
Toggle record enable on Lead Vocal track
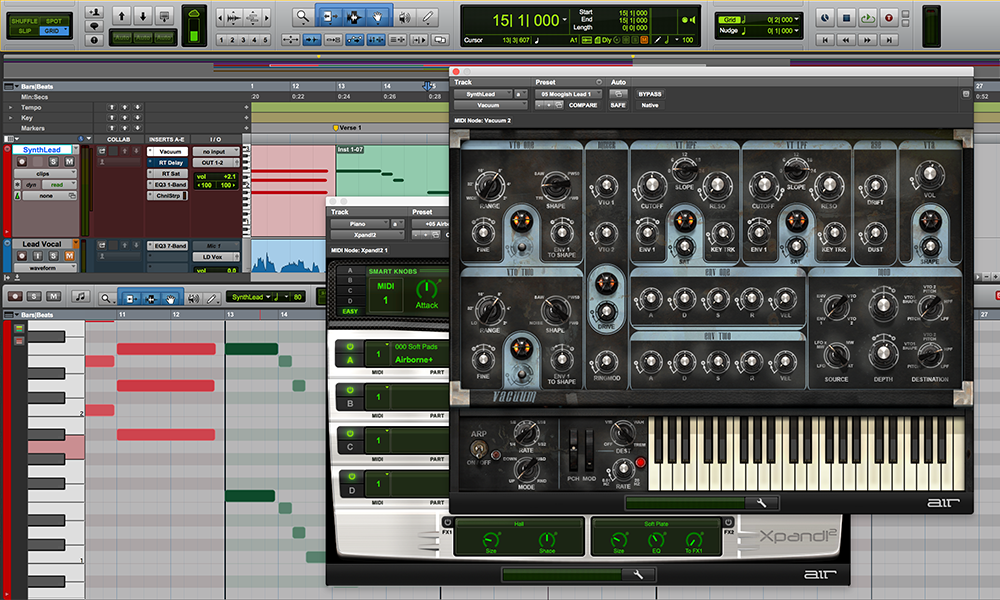pos(22,256)
